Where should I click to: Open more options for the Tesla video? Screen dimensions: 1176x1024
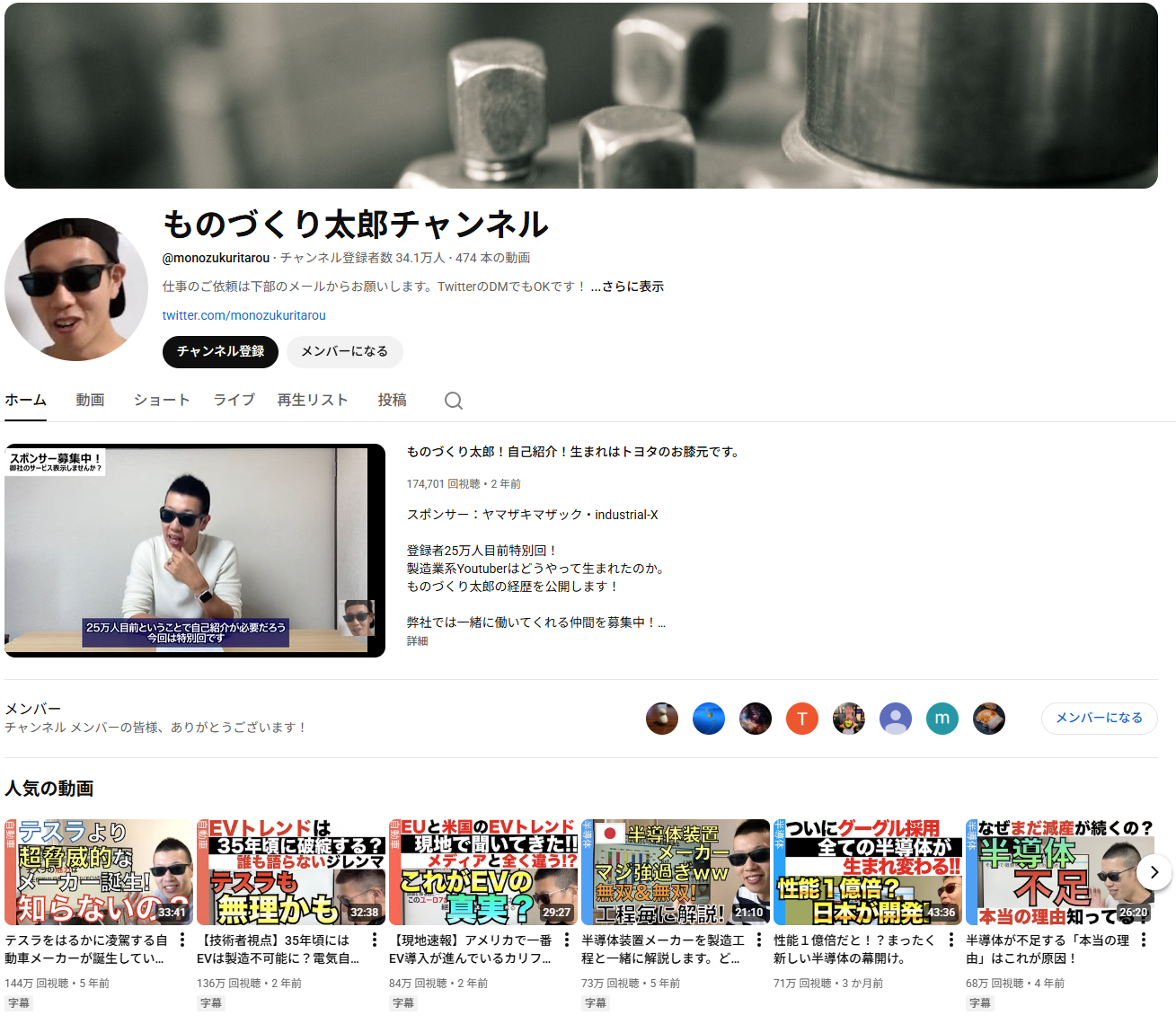click(x=182, y=940)
